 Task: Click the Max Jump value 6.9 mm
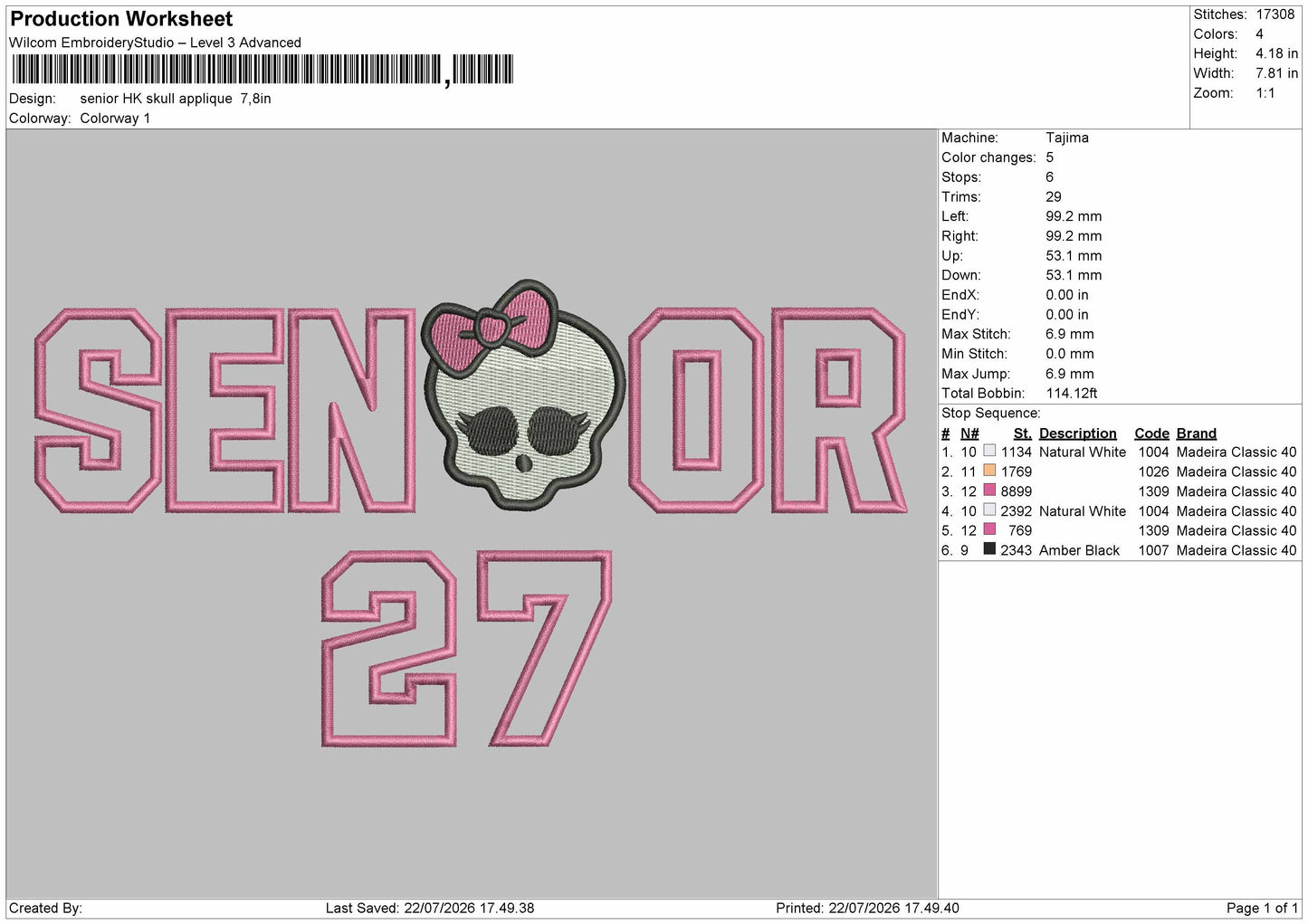tap(1070, 374)
